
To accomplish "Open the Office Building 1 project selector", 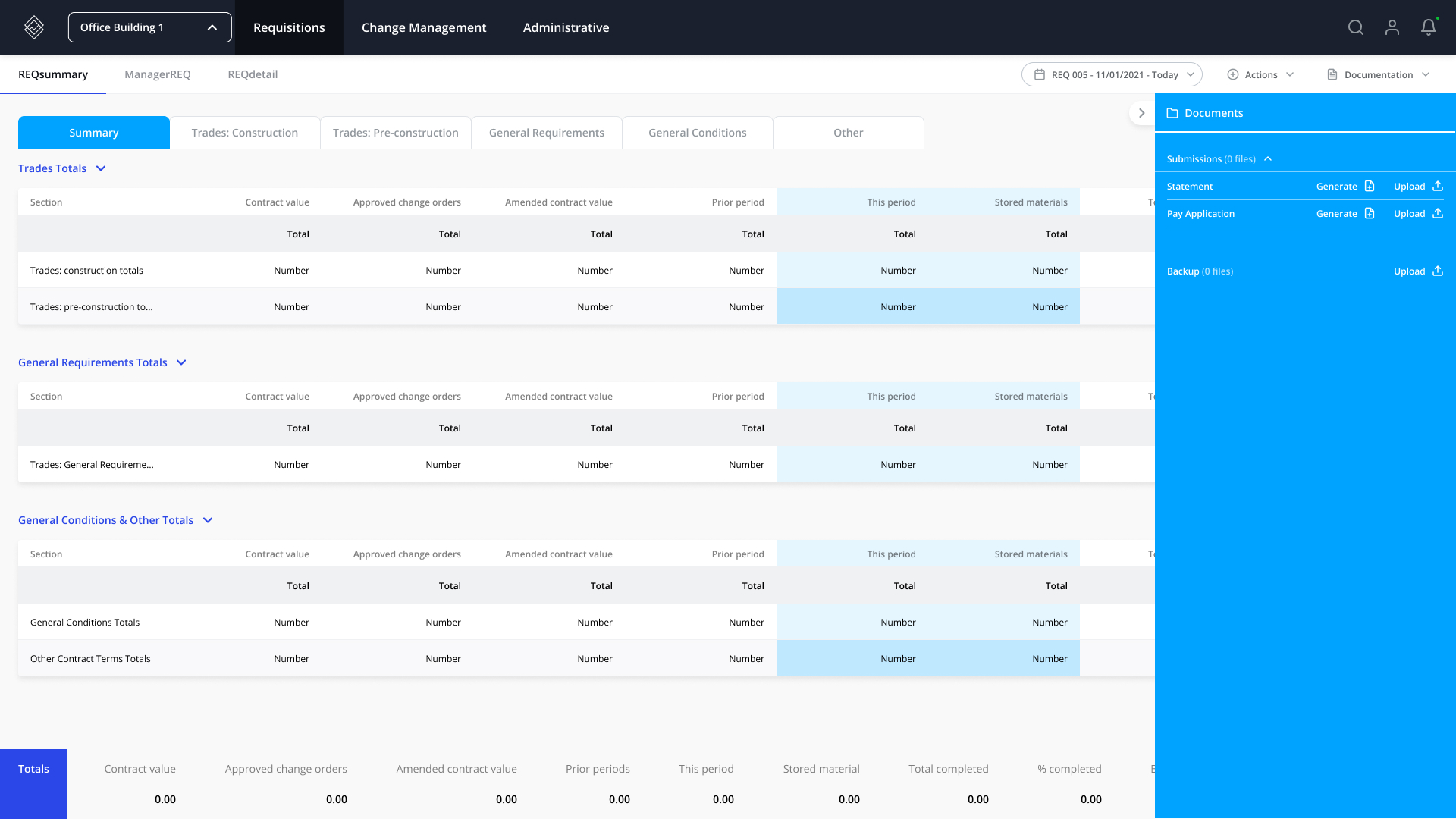I will (149, 27).
